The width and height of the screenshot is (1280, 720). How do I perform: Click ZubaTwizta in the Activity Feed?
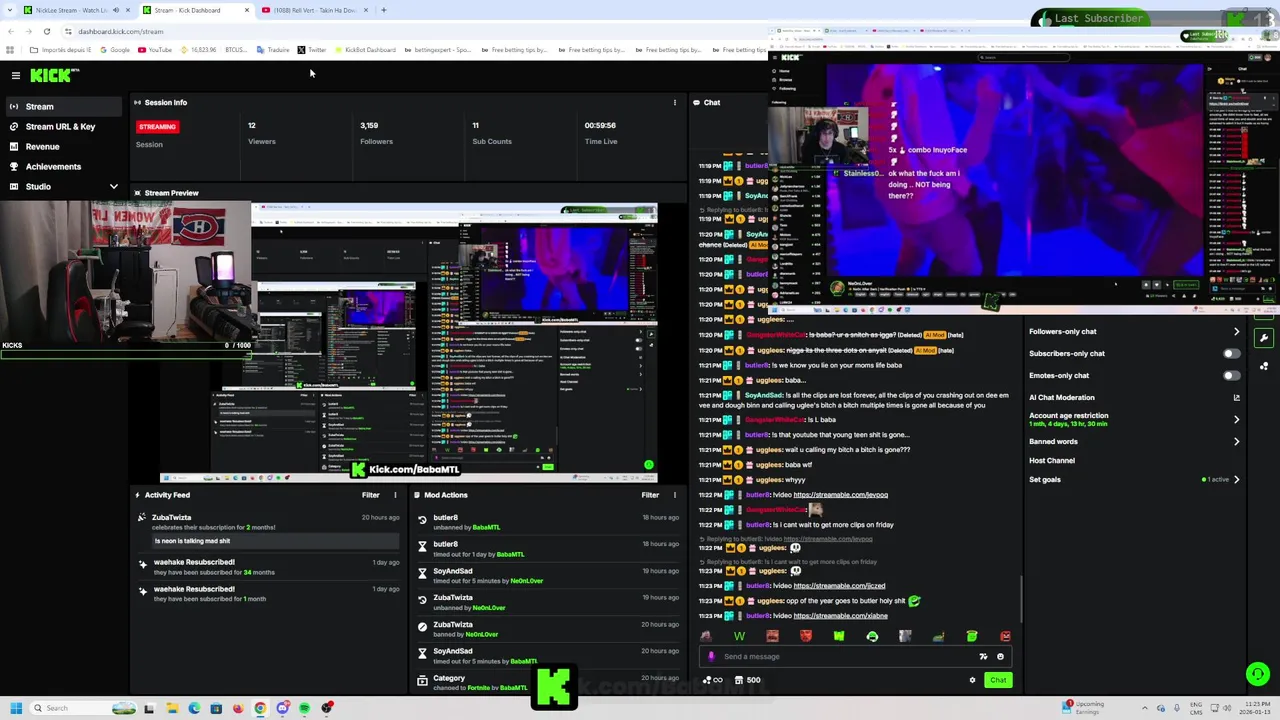tap(171, 518)
